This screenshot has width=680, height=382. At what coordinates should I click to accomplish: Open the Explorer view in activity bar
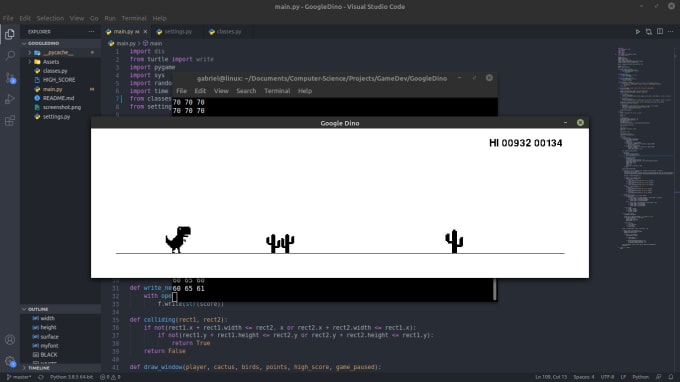[10, 34]
